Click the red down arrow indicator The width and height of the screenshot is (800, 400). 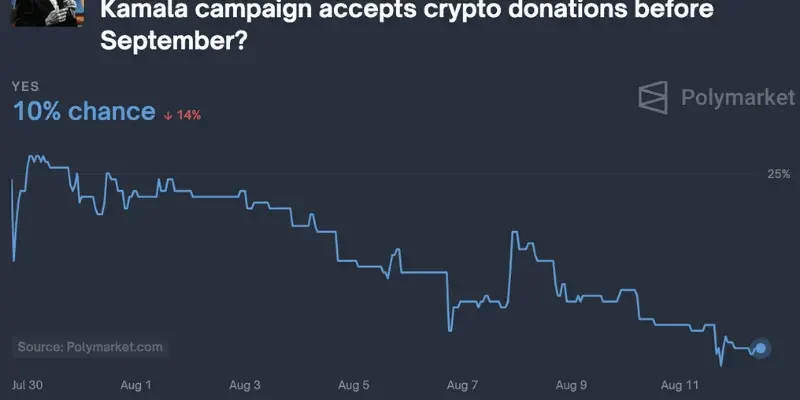coord(169,115)
